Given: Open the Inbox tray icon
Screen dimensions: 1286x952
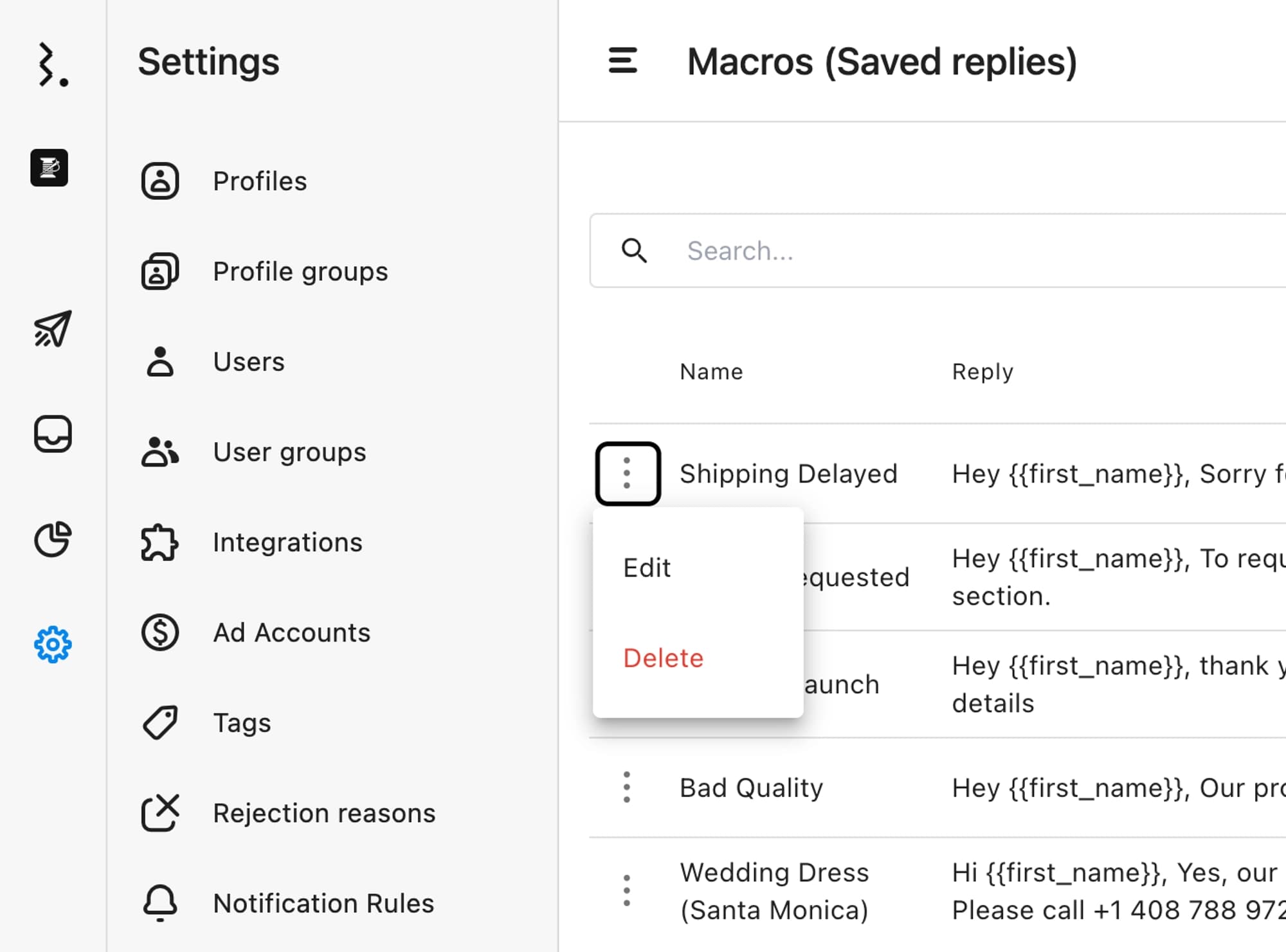Looking at the screenshot, I should click(x=53, y=434).
